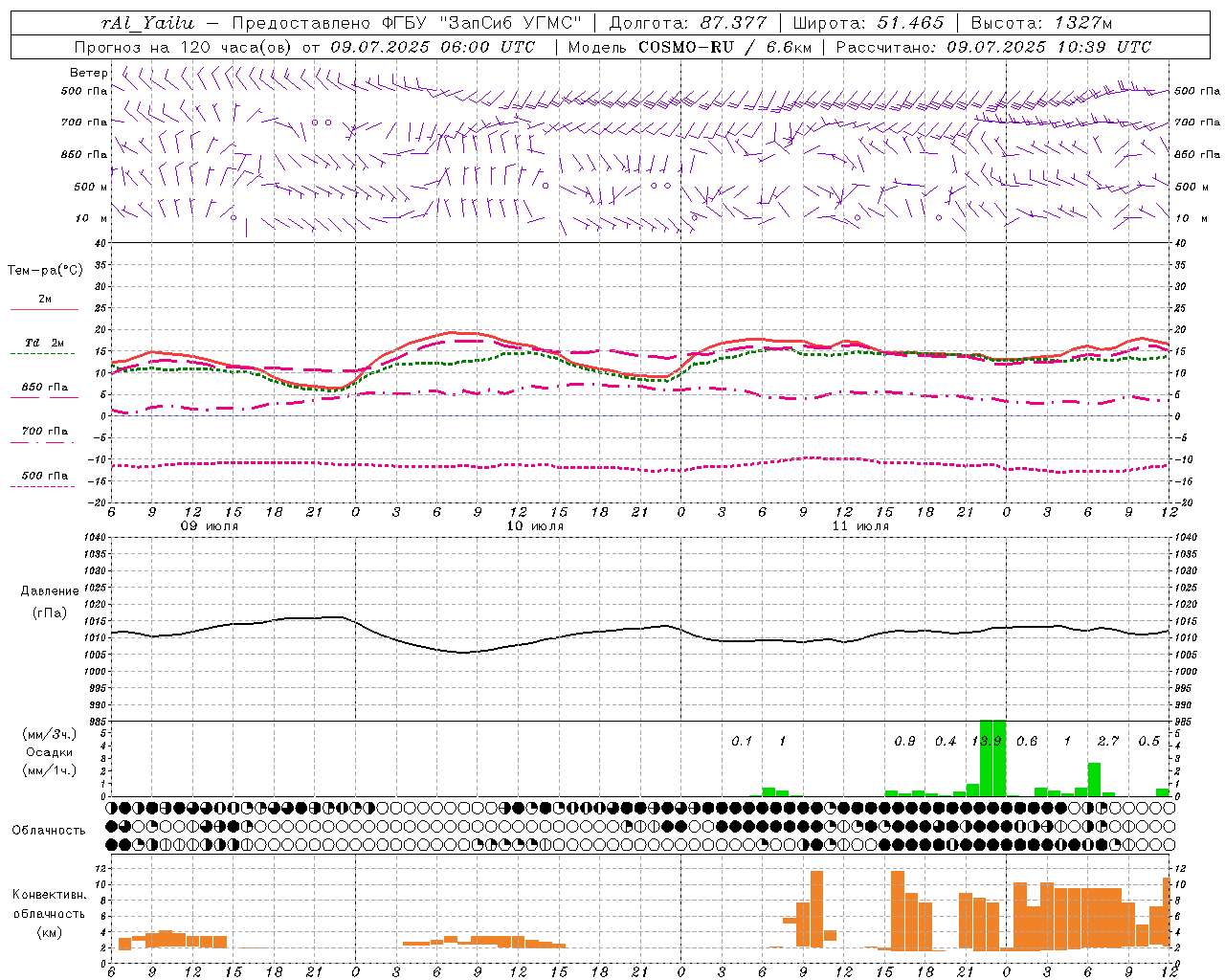Viewport: 1225px width, 980px height.
Task: Click the Конвективн. convective cloud label
Action: click(x=49, y=895)
